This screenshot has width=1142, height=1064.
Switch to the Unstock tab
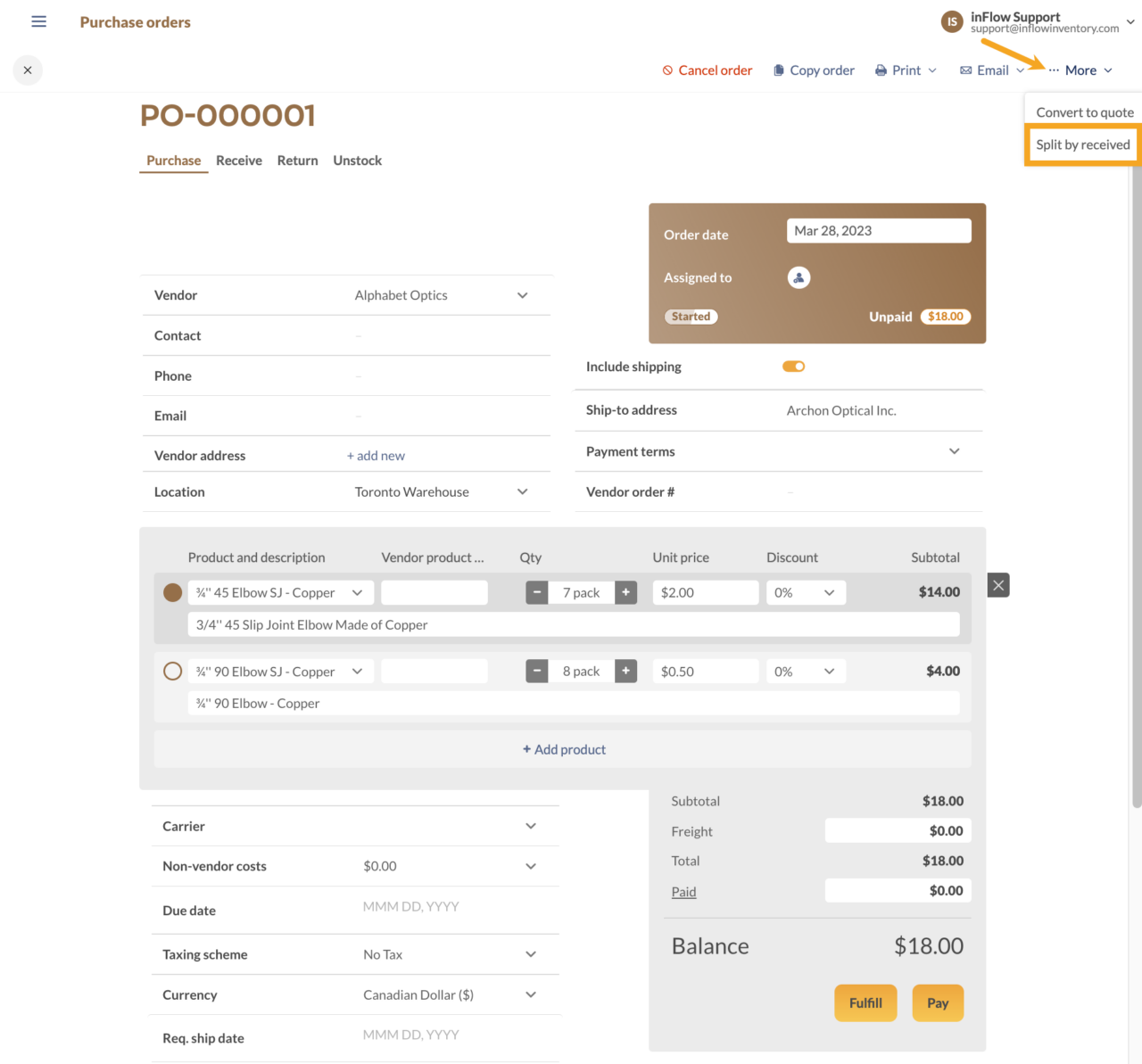tap(358, 161)
